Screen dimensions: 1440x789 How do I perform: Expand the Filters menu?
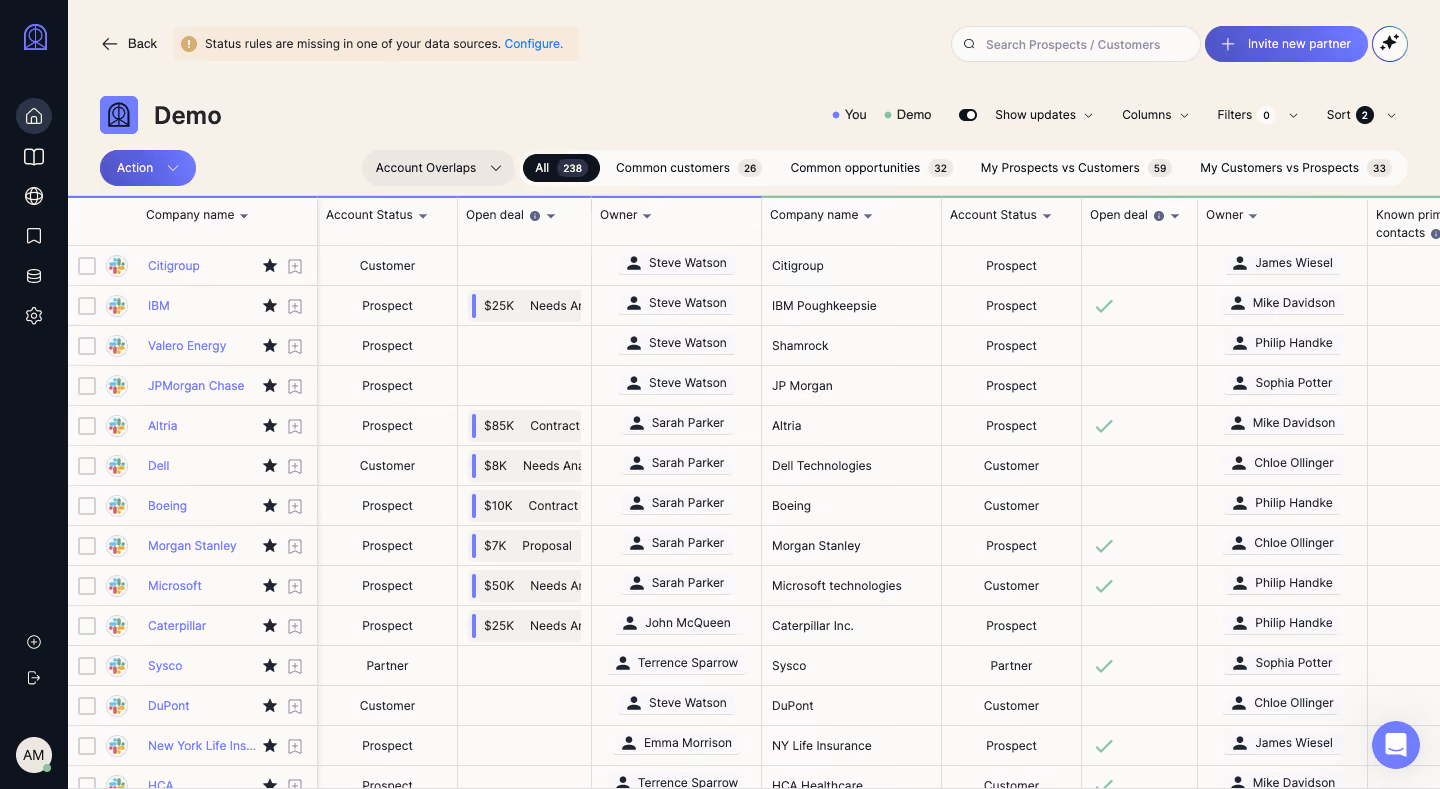(1257, 115)
